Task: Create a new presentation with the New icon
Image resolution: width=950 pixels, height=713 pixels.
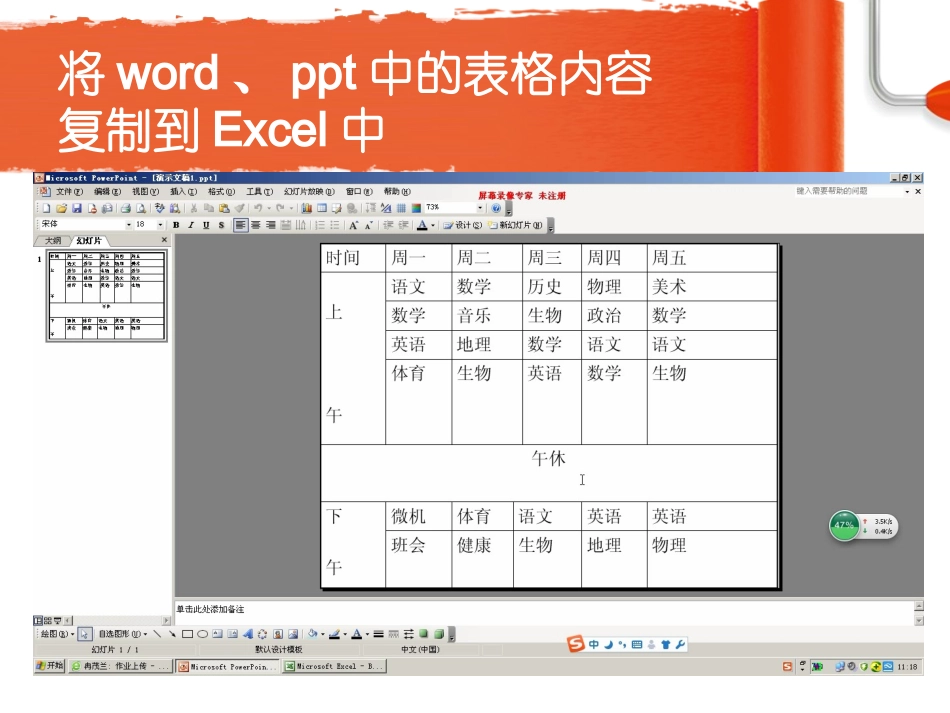Action: click(47, 208)
